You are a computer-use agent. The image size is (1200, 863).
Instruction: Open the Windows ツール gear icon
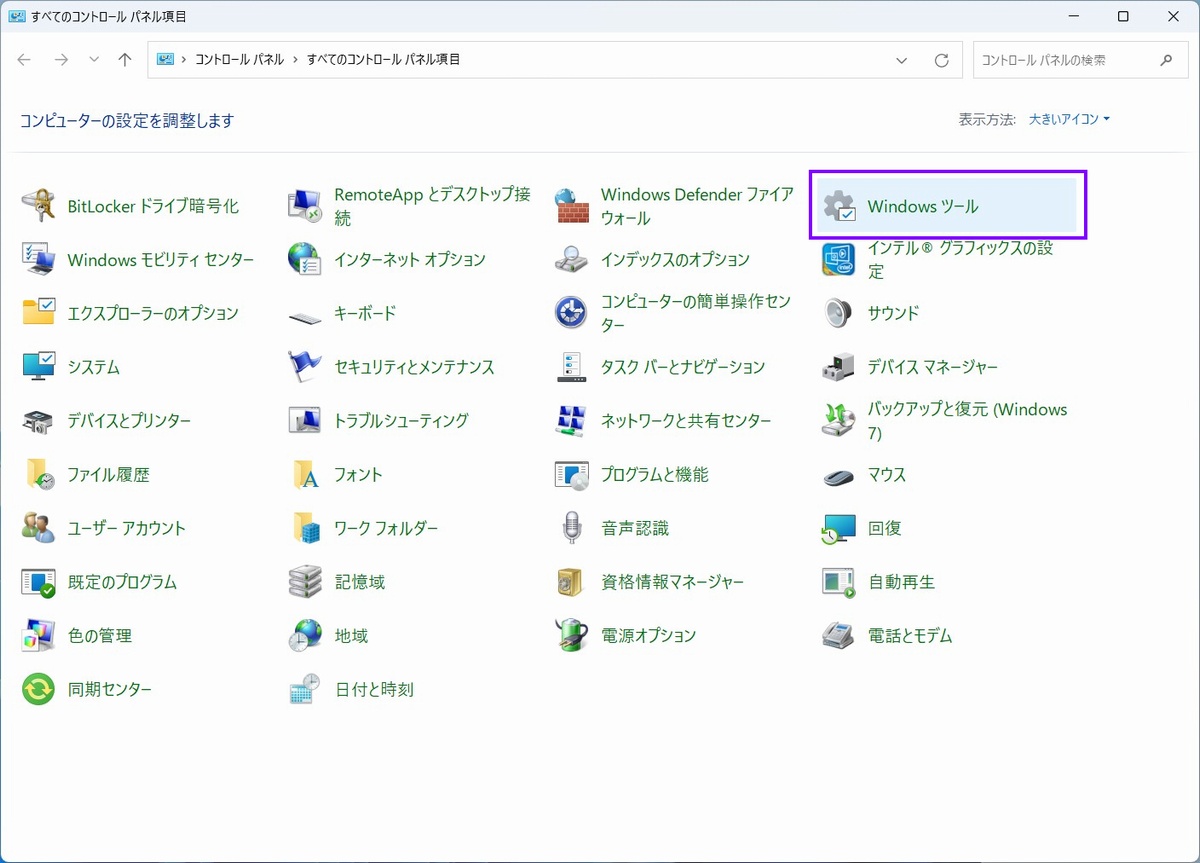click(839, 206)
